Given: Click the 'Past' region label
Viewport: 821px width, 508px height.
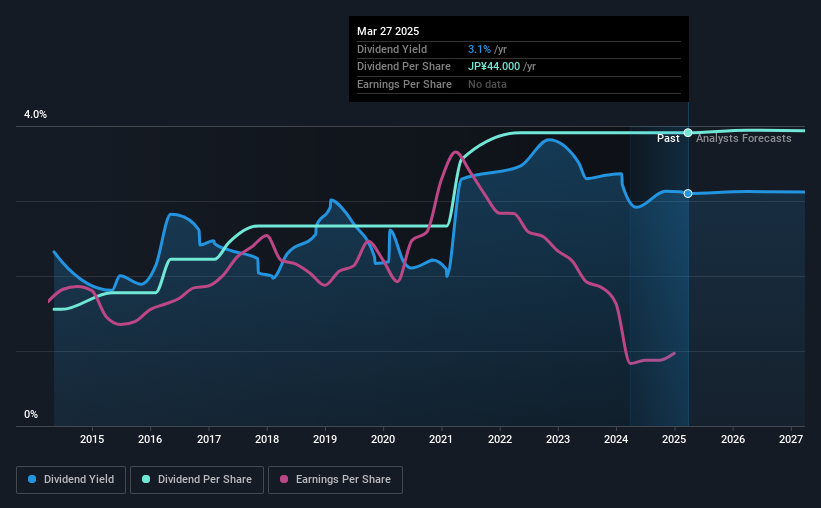Looking at the screenshot, I should [x=668, y=138].
